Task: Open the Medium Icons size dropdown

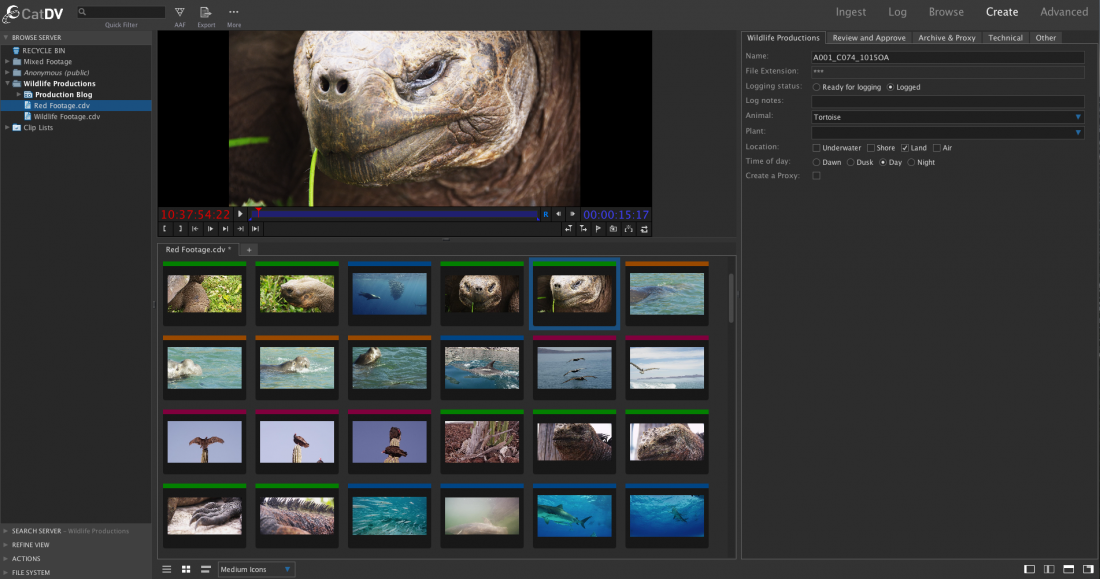Action: tap(256, 569)
